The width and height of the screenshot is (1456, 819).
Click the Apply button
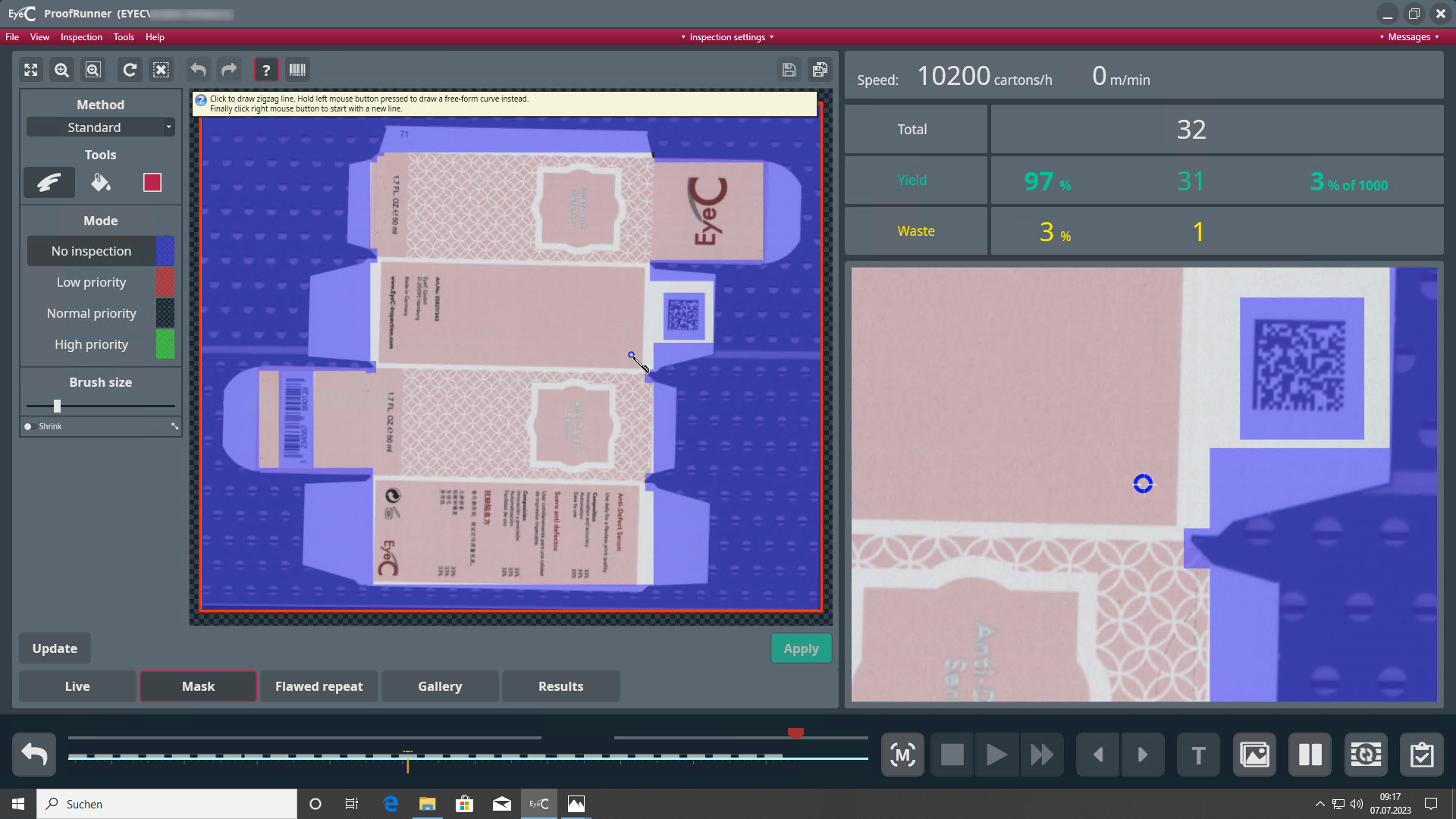[801, 648]
